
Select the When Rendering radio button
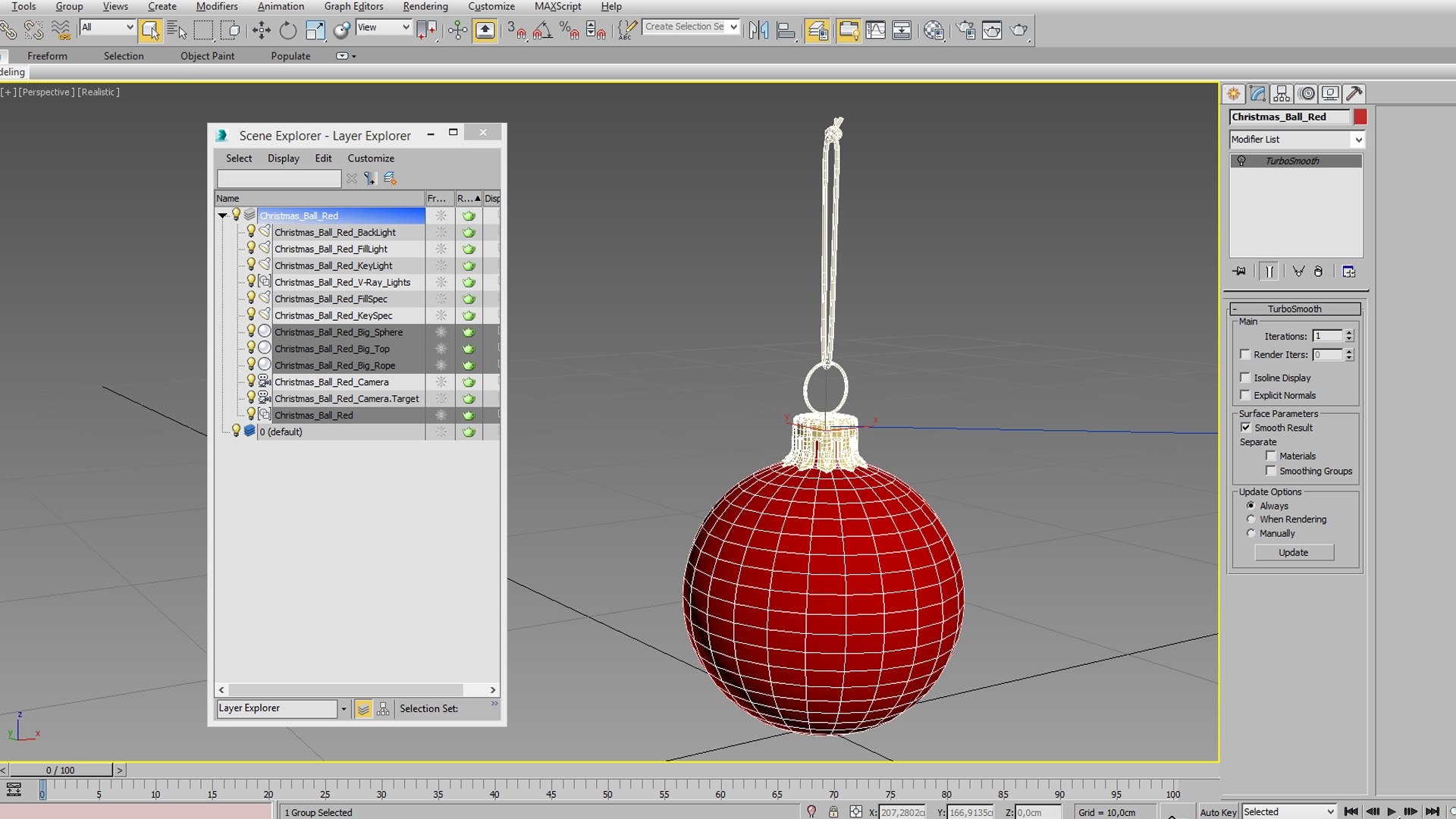point(1250,519)
